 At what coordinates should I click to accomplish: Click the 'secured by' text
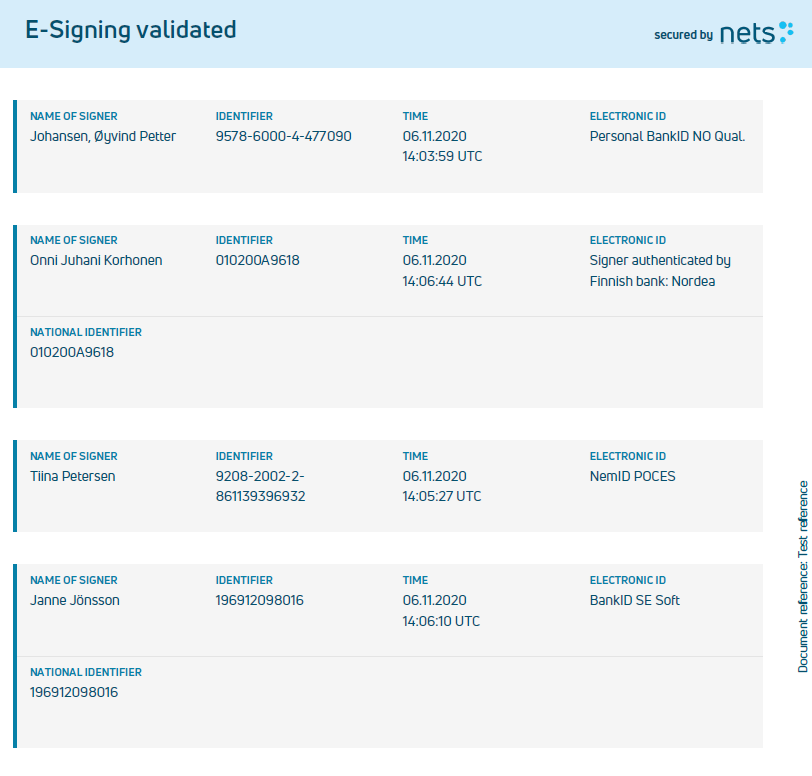[x=684, y=35]
